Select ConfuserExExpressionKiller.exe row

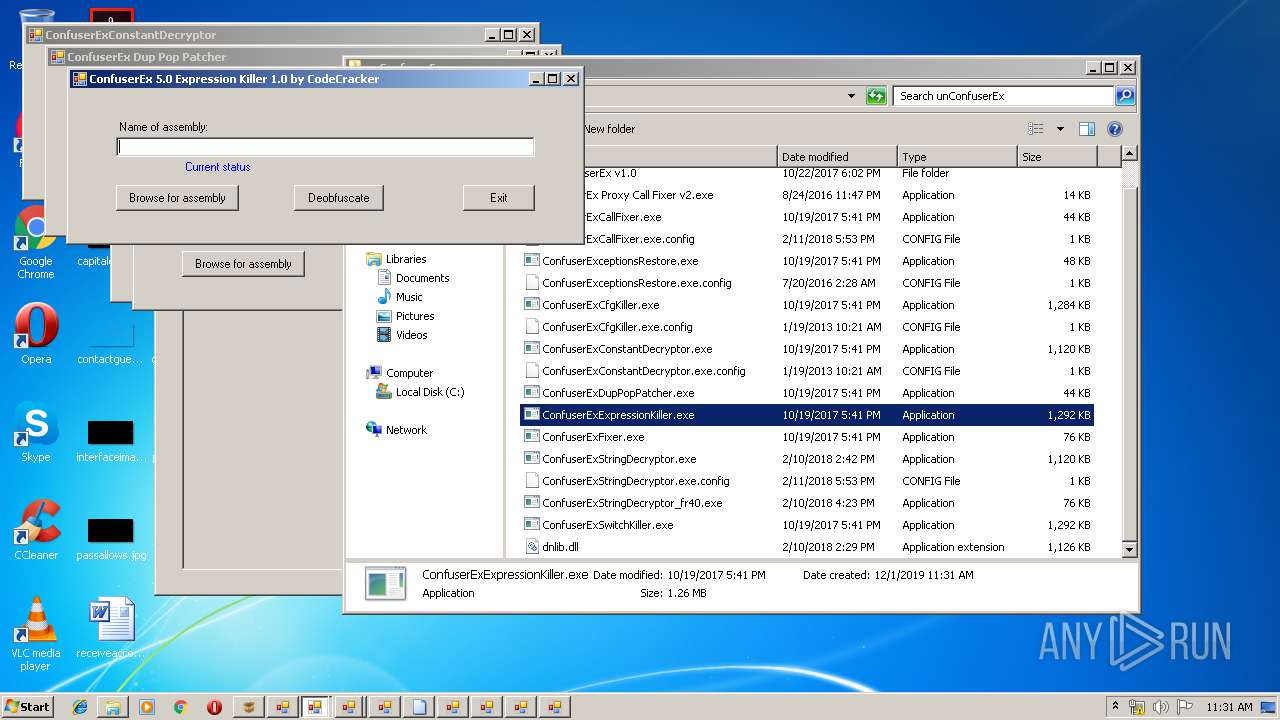[x=807, y=415]
